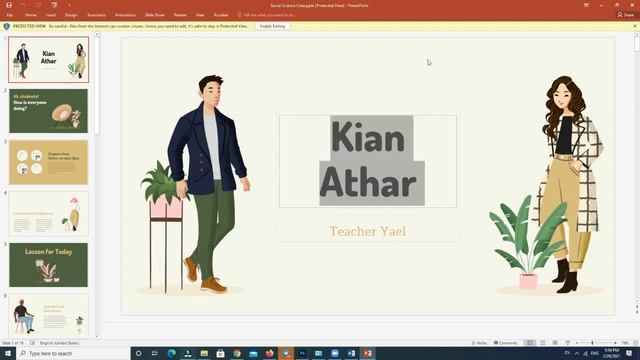Switch to the Home tab
Screen dimensions: 640x360
[31, 15]
